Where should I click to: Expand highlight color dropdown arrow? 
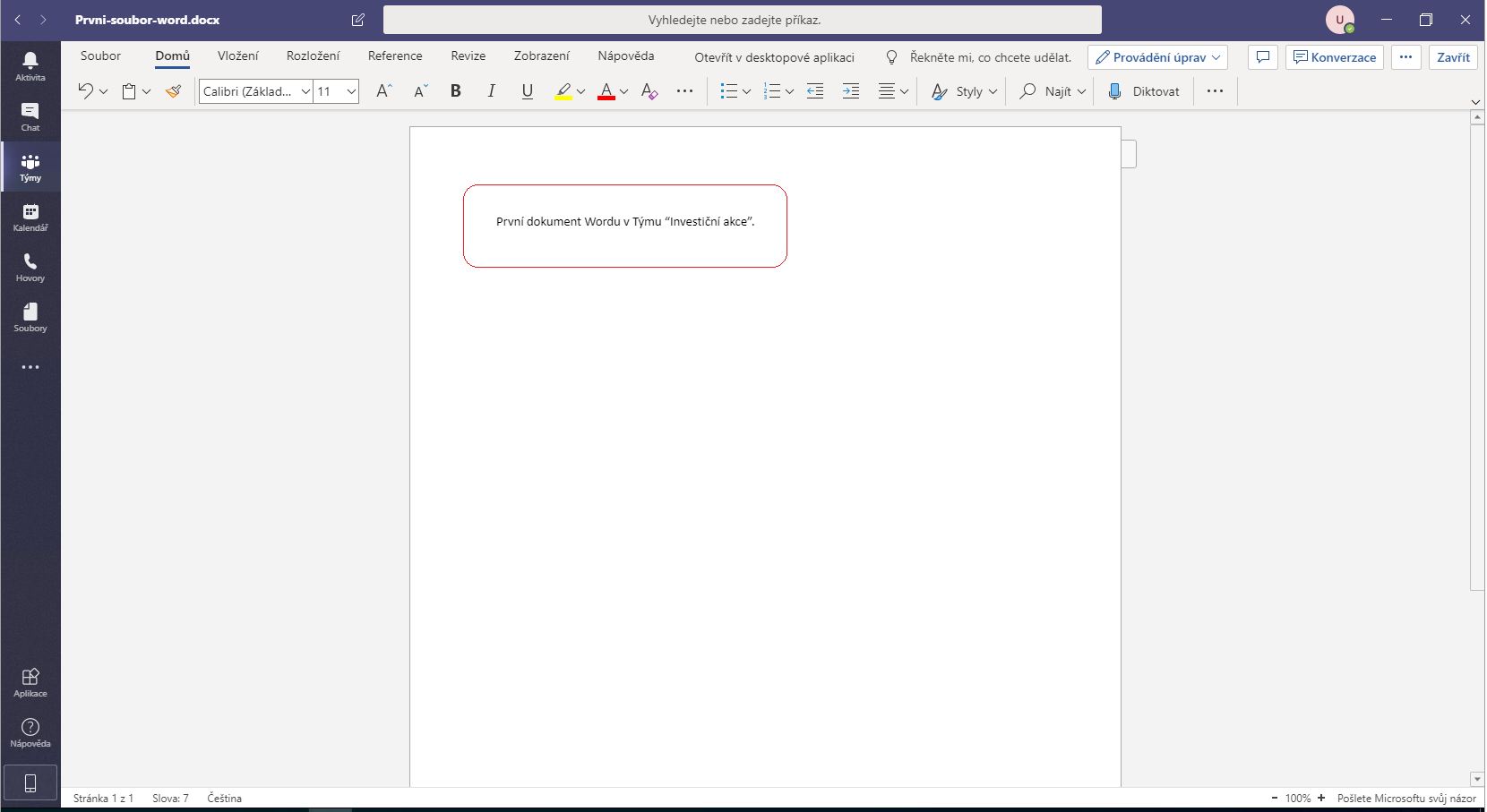[x=581, y=91]
